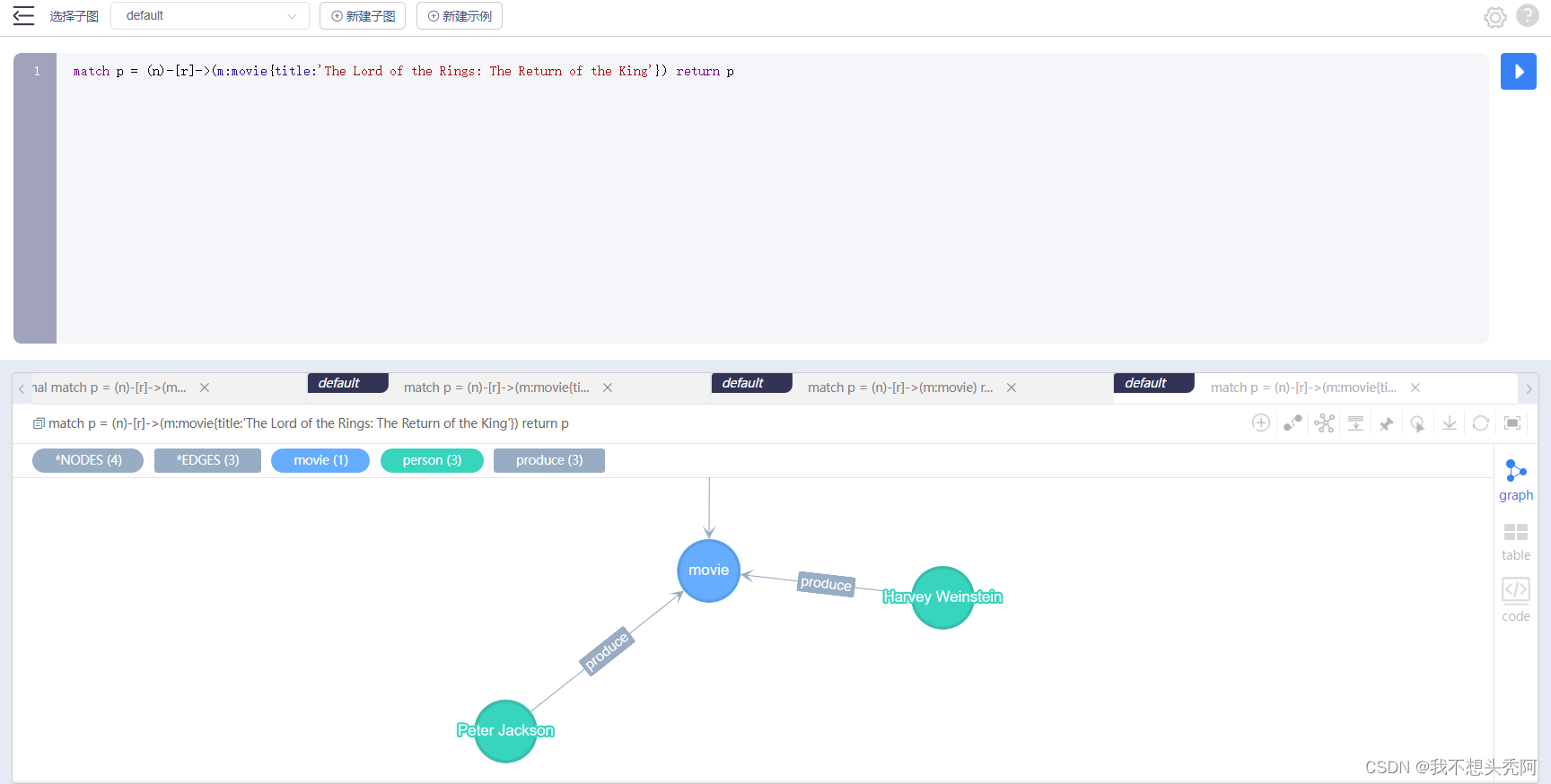Click the 新建子图 button
This screenshot has height=784, width=1551.
pos(363,16)
